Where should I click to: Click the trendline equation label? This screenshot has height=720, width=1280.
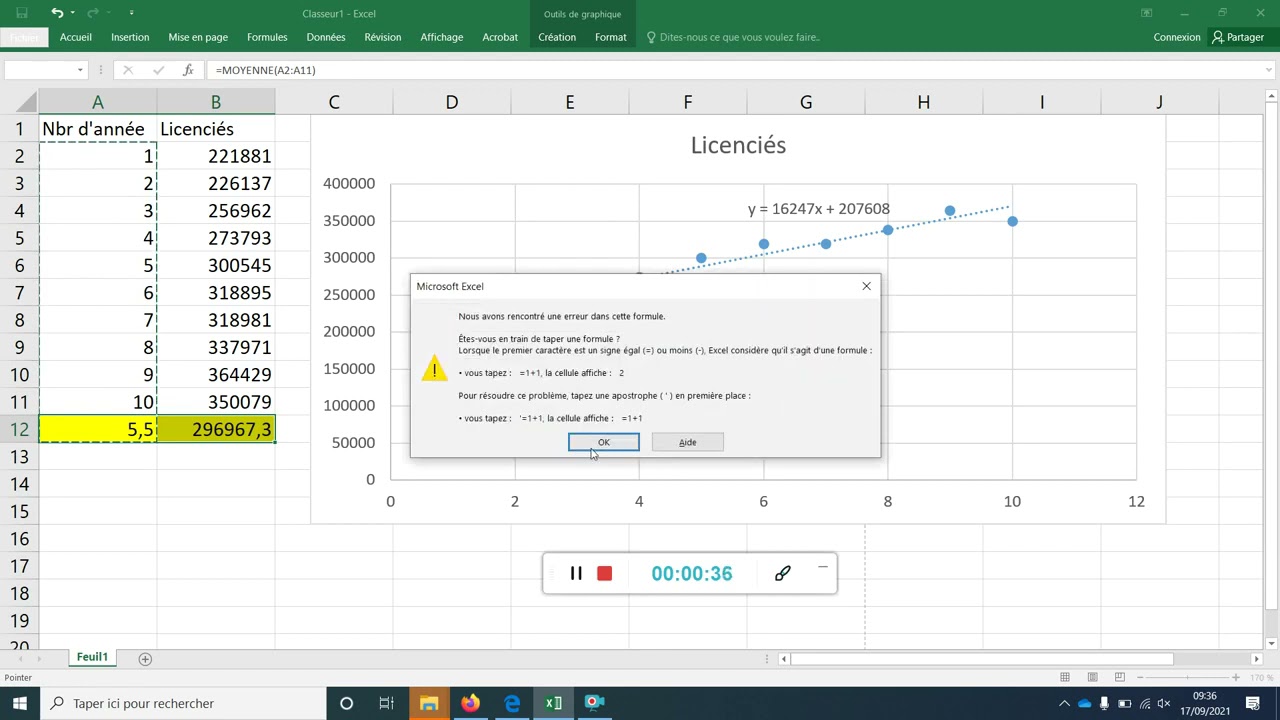[818, 209]
